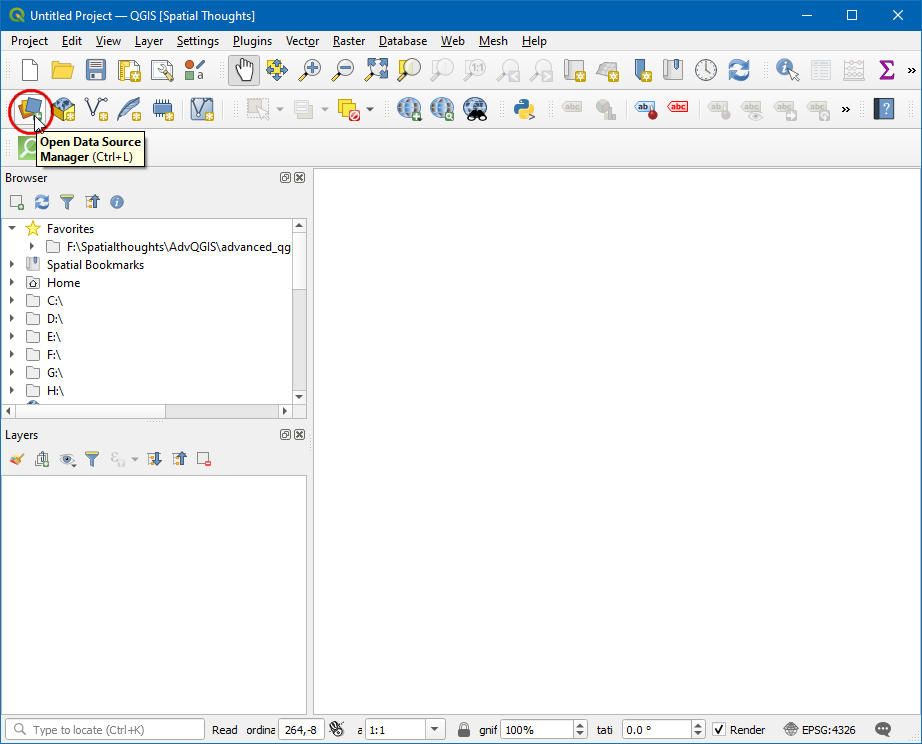Collapse the Favorites tree node
This screenshot has height=744, width=922.
pyautogui.click(x=12, y=229)
